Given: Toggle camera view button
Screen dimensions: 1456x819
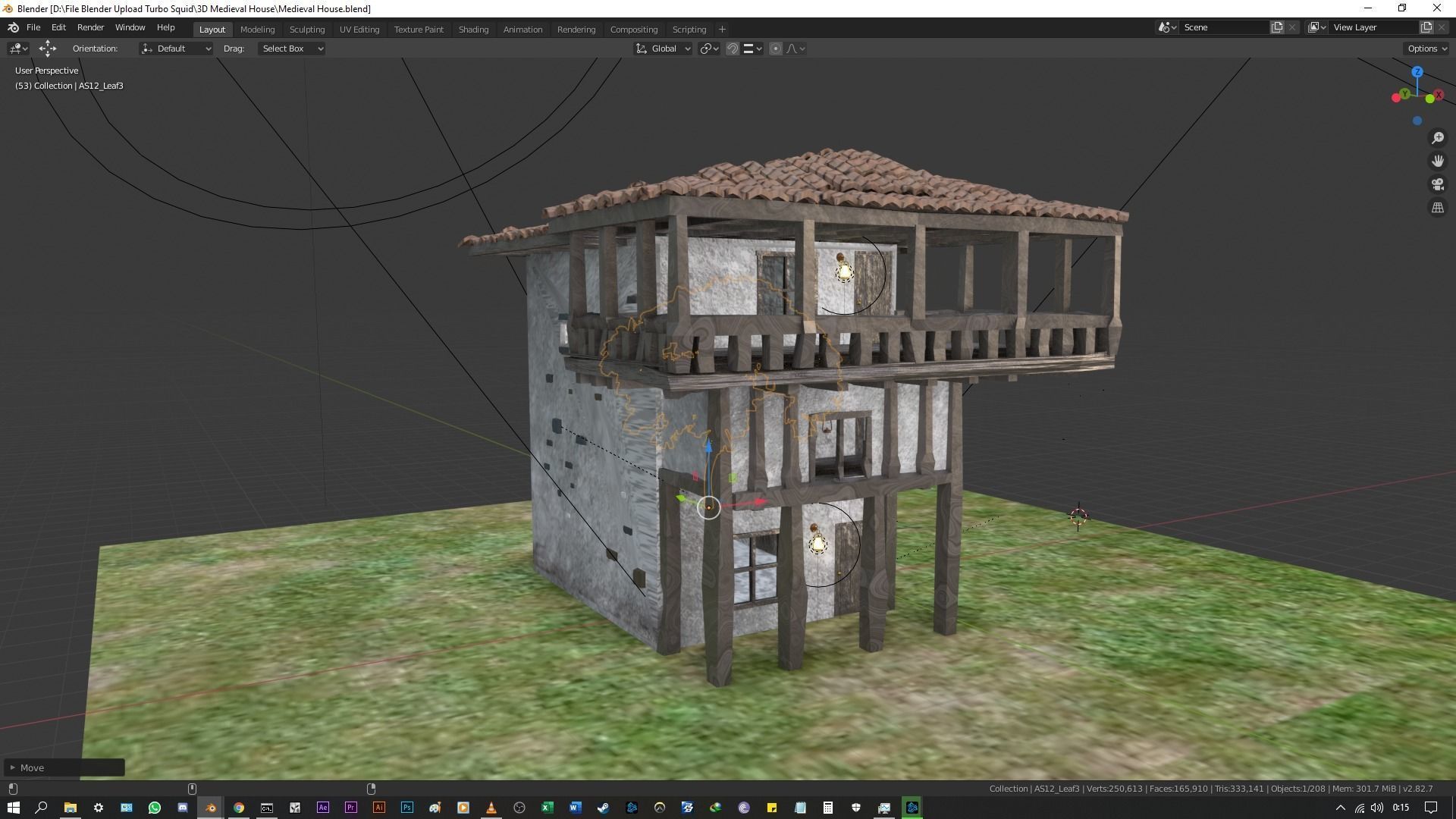Looking at the screenshot, I should (x=1438, y=184).
